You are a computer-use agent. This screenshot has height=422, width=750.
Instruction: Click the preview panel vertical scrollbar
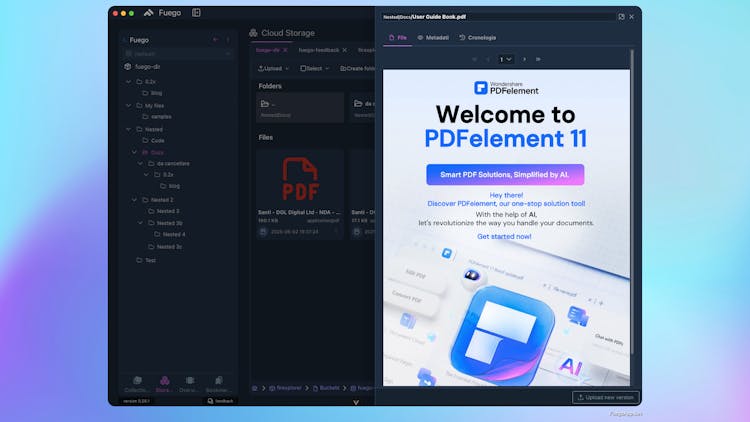[x=632, y=201]
